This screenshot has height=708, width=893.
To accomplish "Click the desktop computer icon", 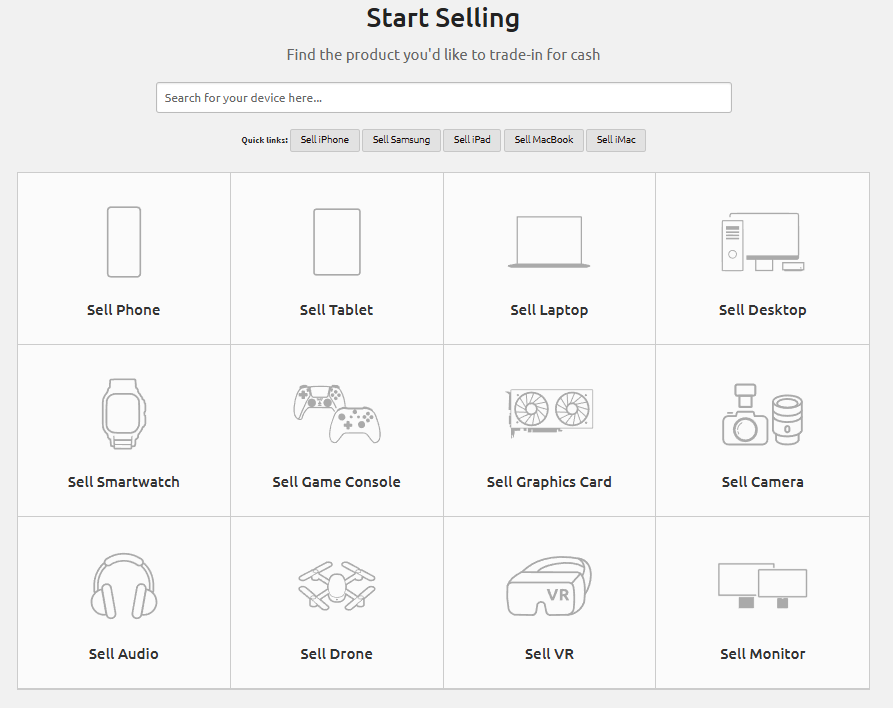I will (762, 242).
